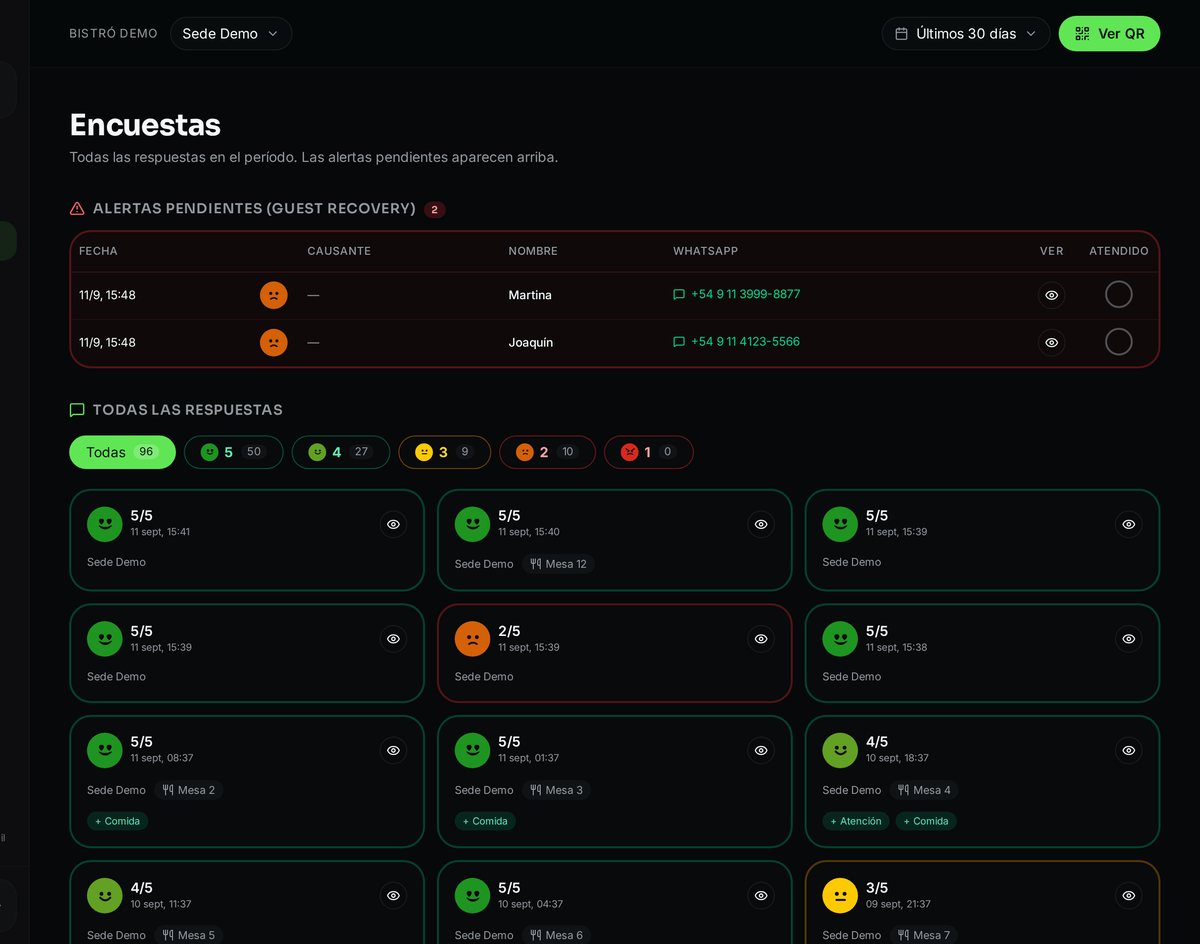Click the yellow face in the rating 3 filter
This screenshot has height=944, width=1200.
[x=424, y=452]
